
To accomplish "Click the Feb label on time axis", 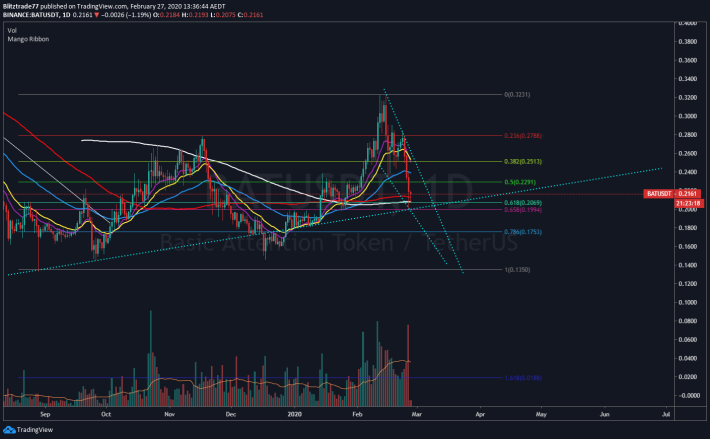I will pyautogui.click(x=357, y=414).
